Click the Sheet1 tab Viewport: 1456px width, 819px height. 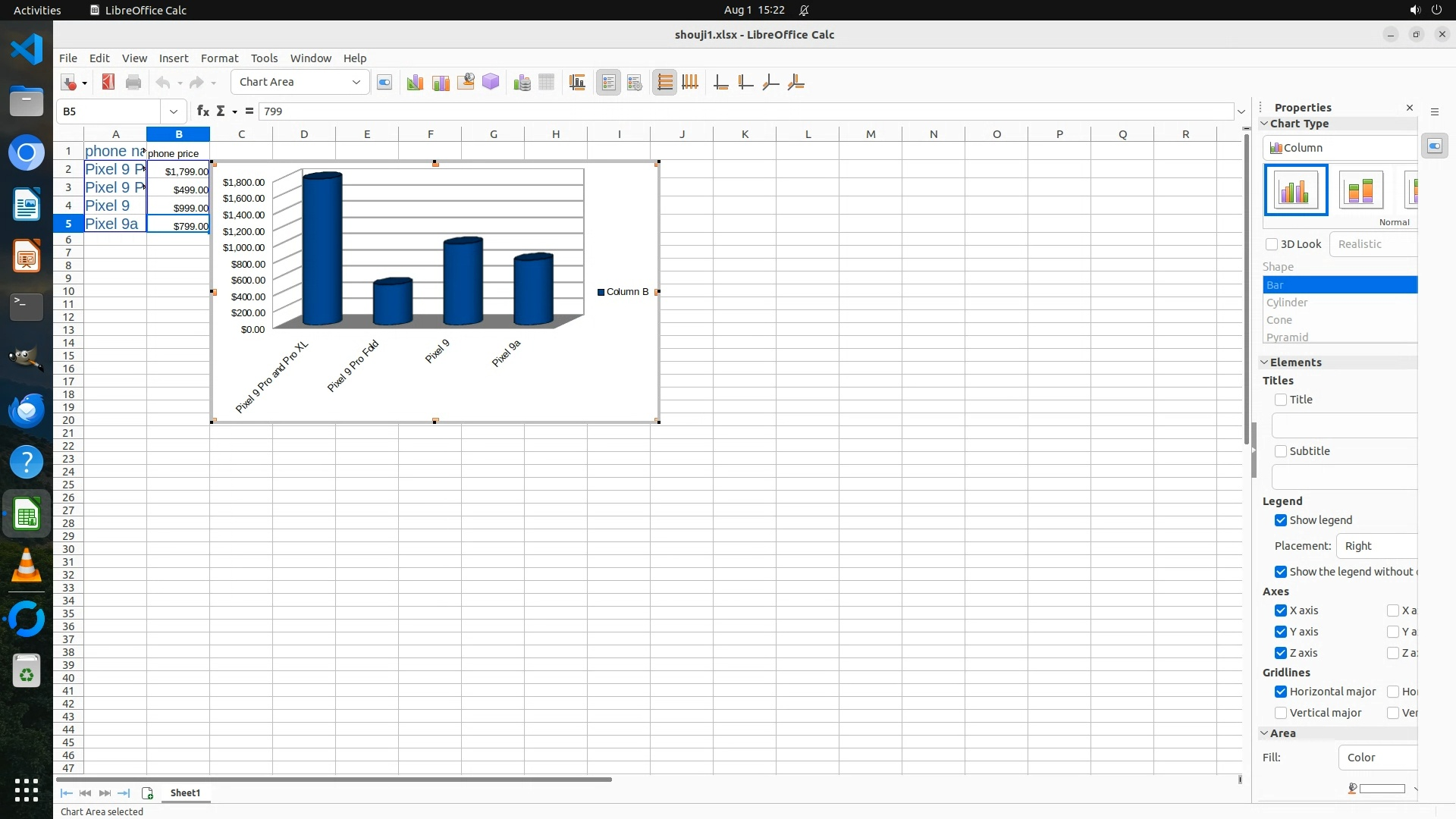point(185,792)
